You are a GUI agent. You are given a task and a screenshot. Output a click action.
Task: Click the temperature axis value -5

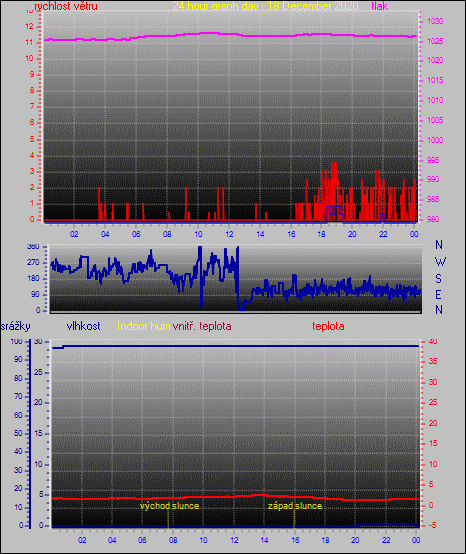pyautogui.click(x=433, y=525)
